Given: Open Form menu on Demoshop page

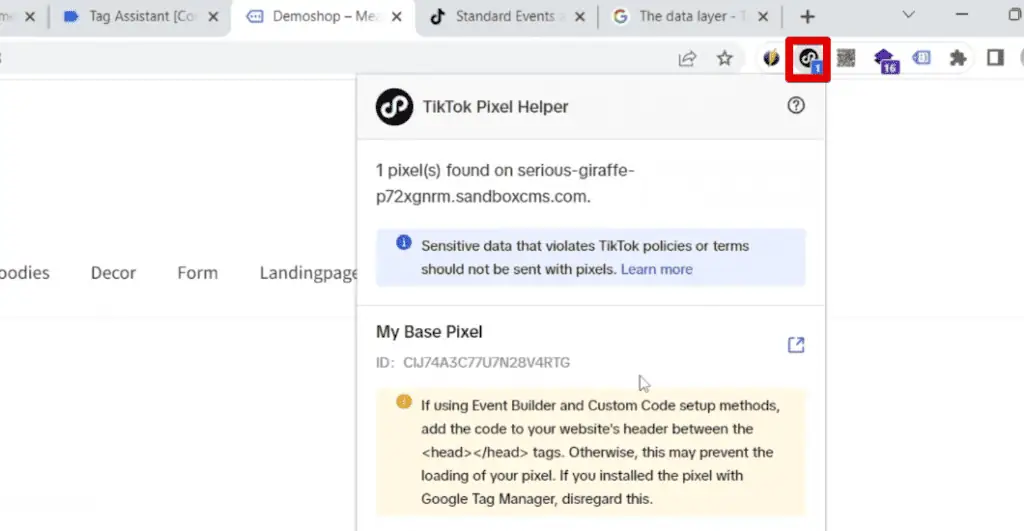Looking at the screenshot, I should click(x=197, y=273).
